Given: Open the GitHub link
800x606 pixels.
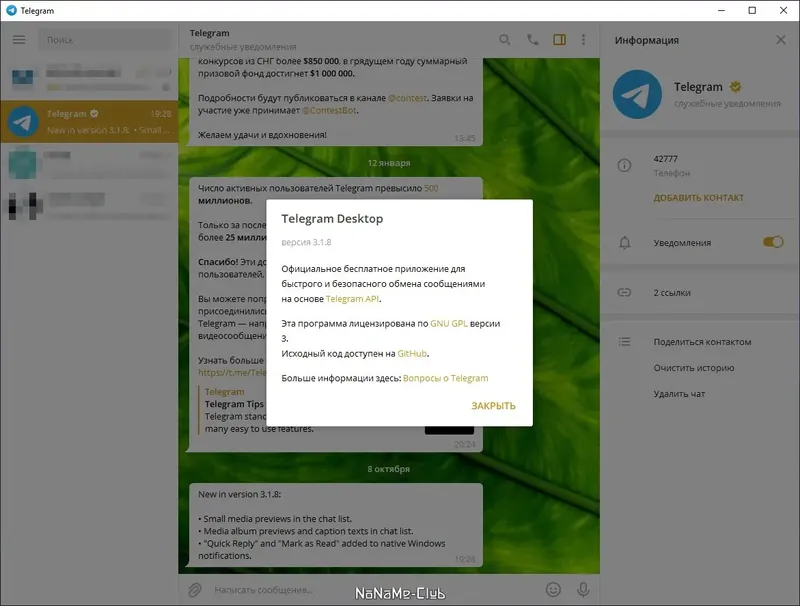Looking at the screenshot, I should tap(412, 354).
